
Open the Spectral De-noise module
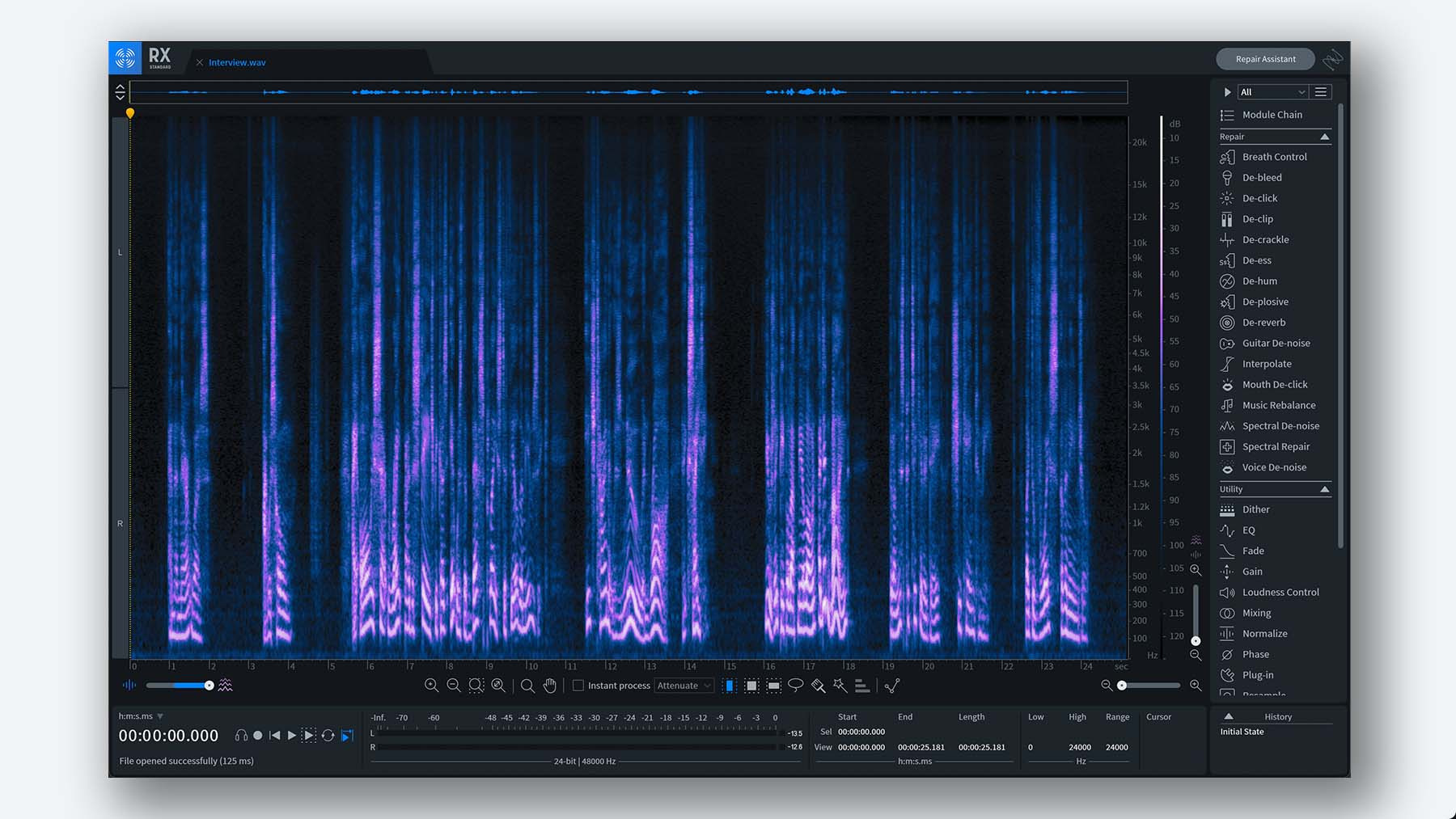click(x=1280, y=426)
